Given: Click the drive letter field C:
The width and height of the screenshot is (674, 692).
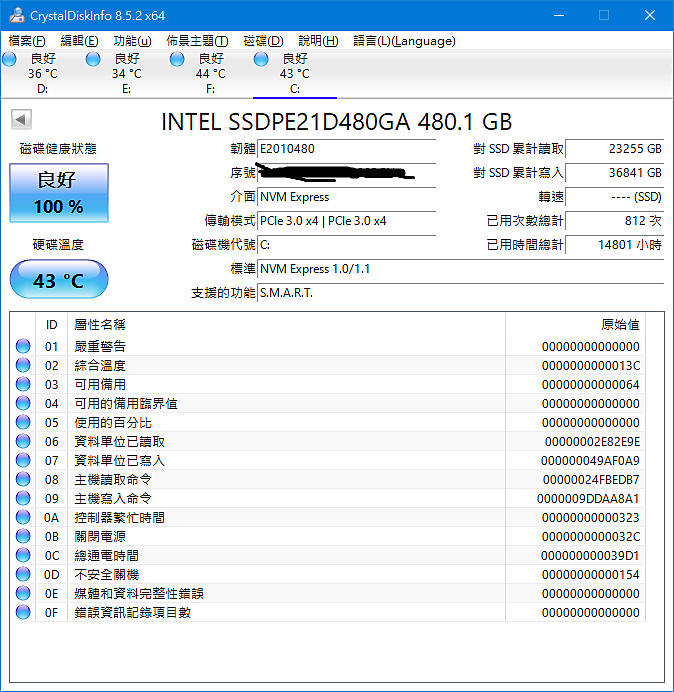Looking at the screenshot, I should [346, 244].
